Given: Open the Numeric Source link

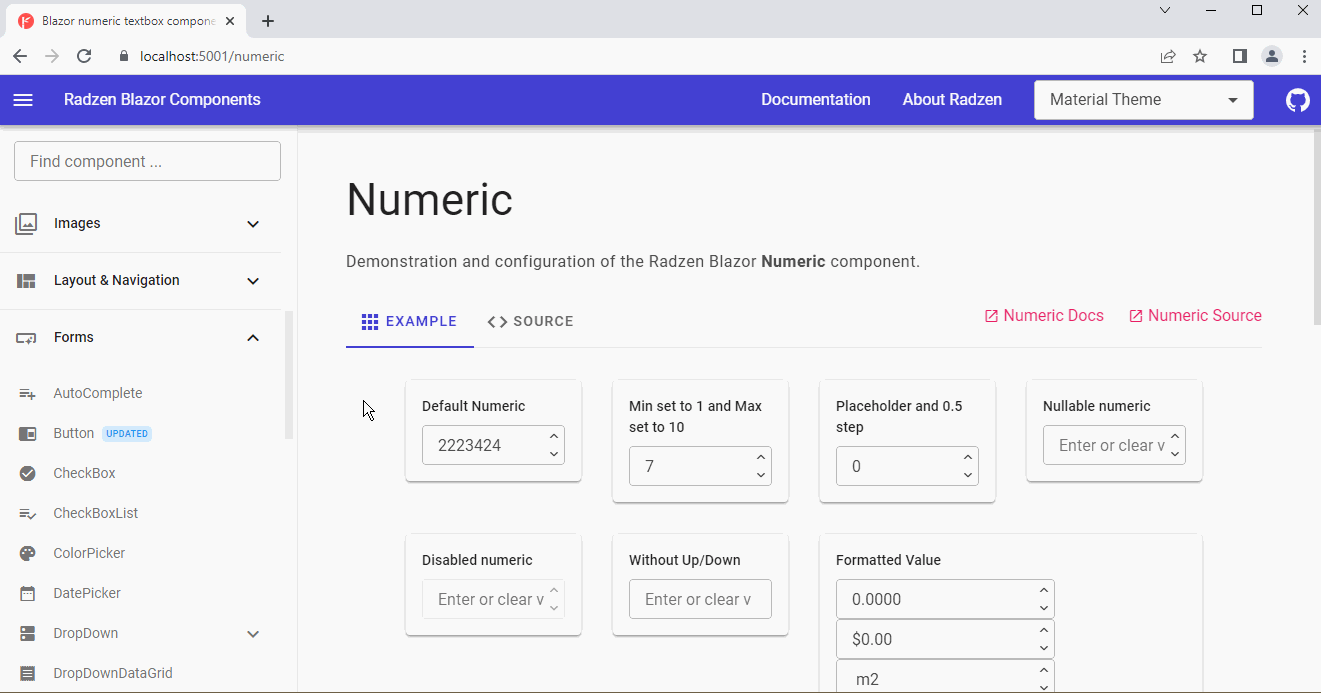Looking at the screenshot, I should 1195,316.
